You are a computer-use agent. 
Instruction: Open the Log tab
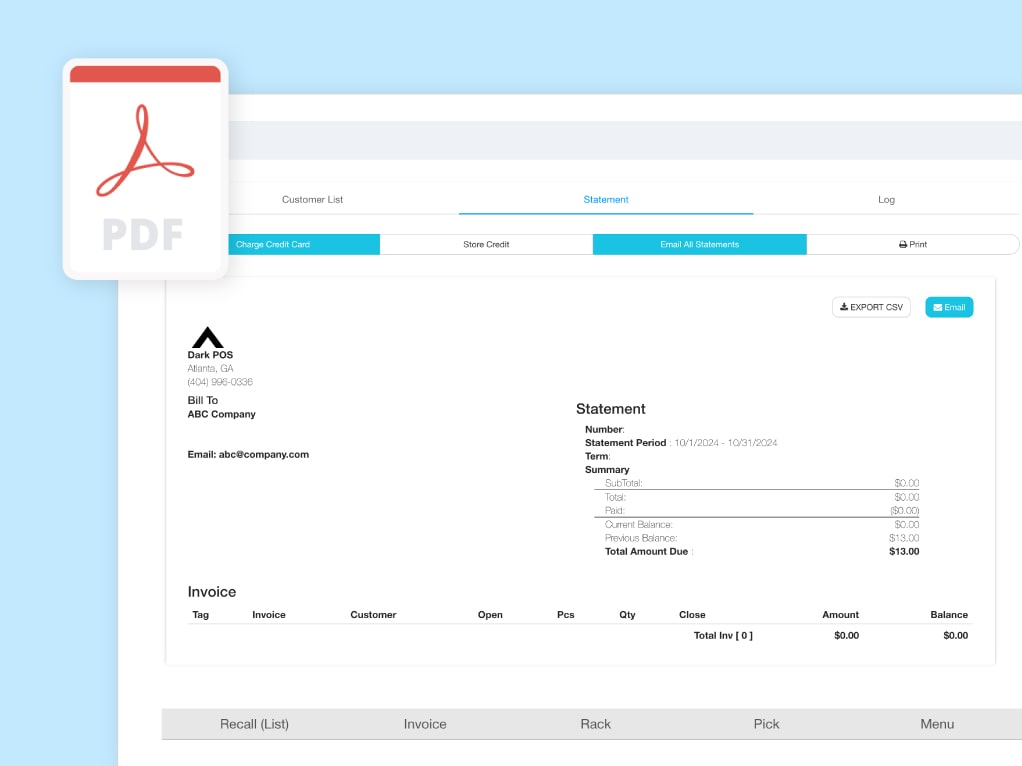coord(886,199)
